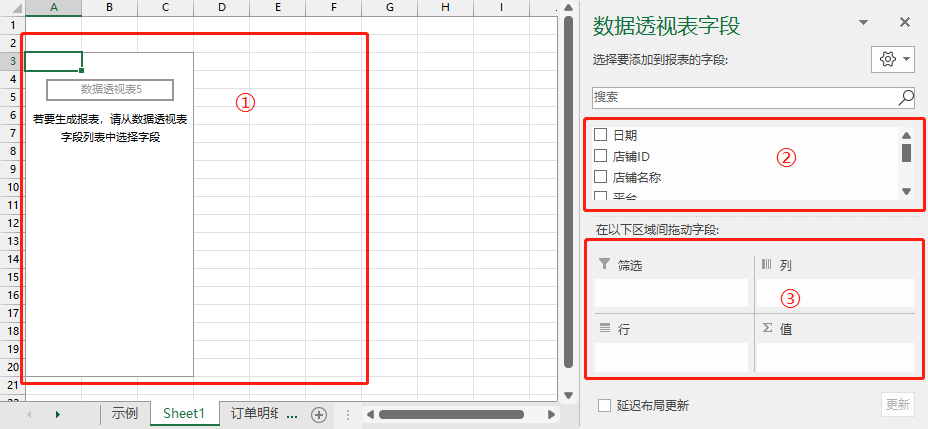The height and width of the screenshot is (429, 928).
Task: Open the field list settings gear menu
Action: point(892,59)
